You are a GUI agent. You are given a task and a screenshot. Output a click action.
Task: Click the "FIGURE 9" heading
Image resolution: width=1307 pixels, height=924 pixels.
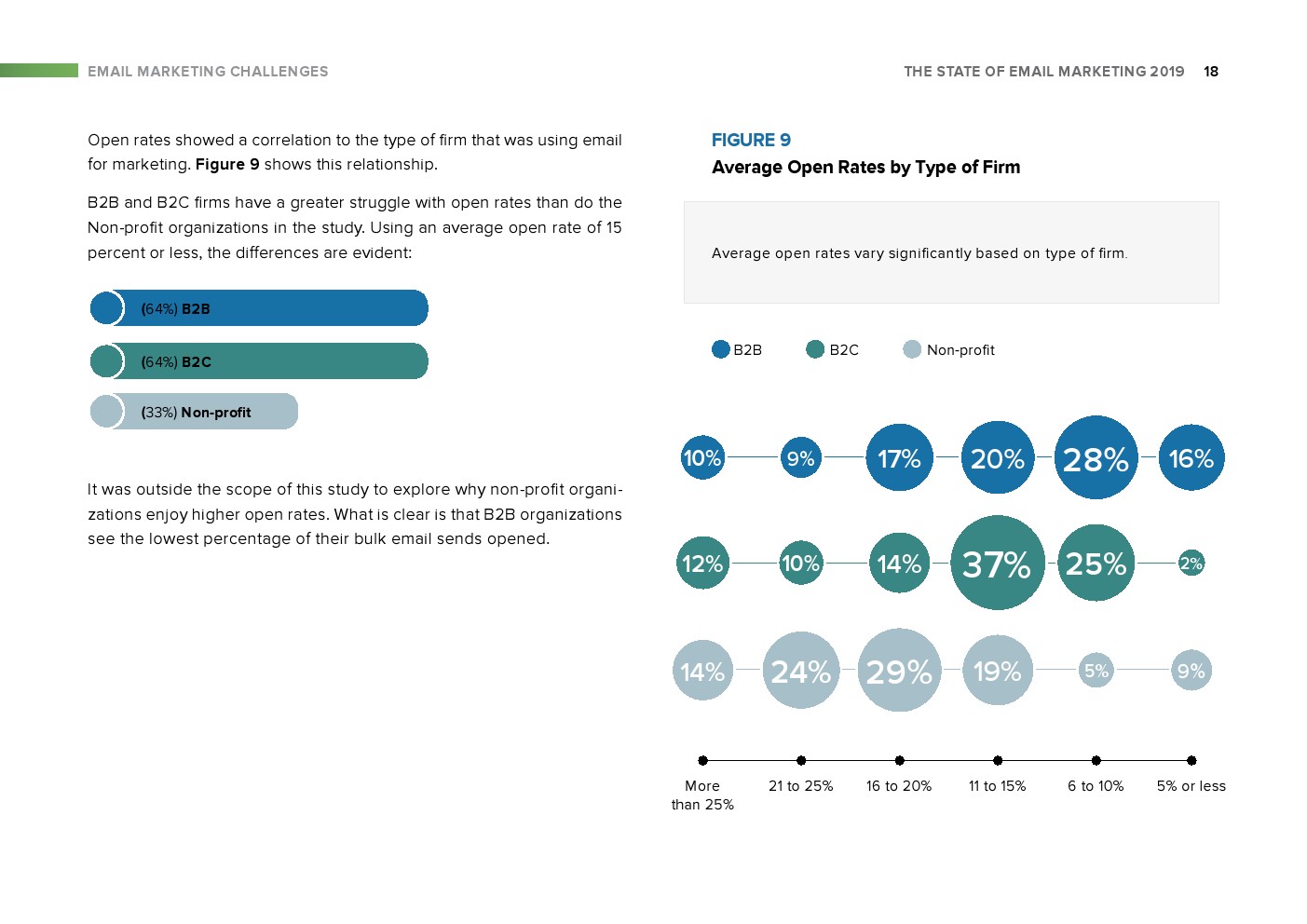point(751,140)
